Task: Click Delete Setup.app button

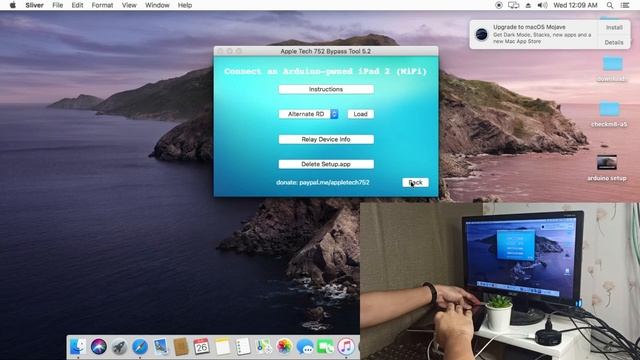Action: point(326,164)
